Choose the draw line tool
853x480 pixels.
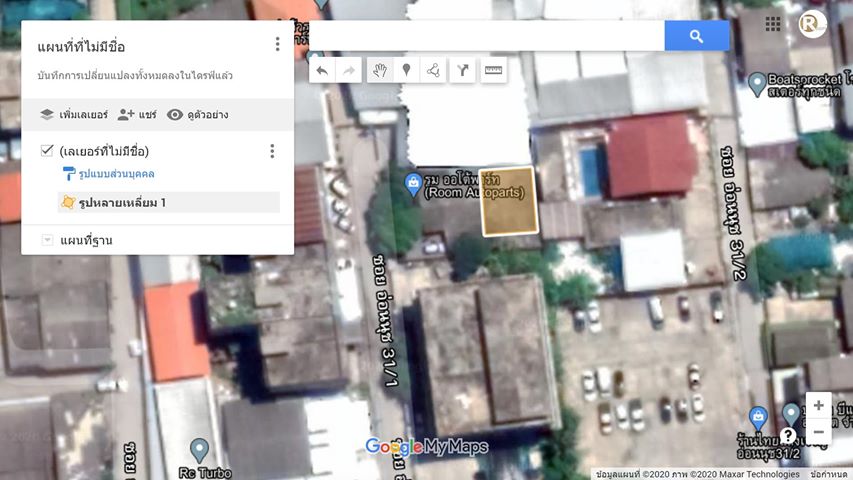pos(434,70)
